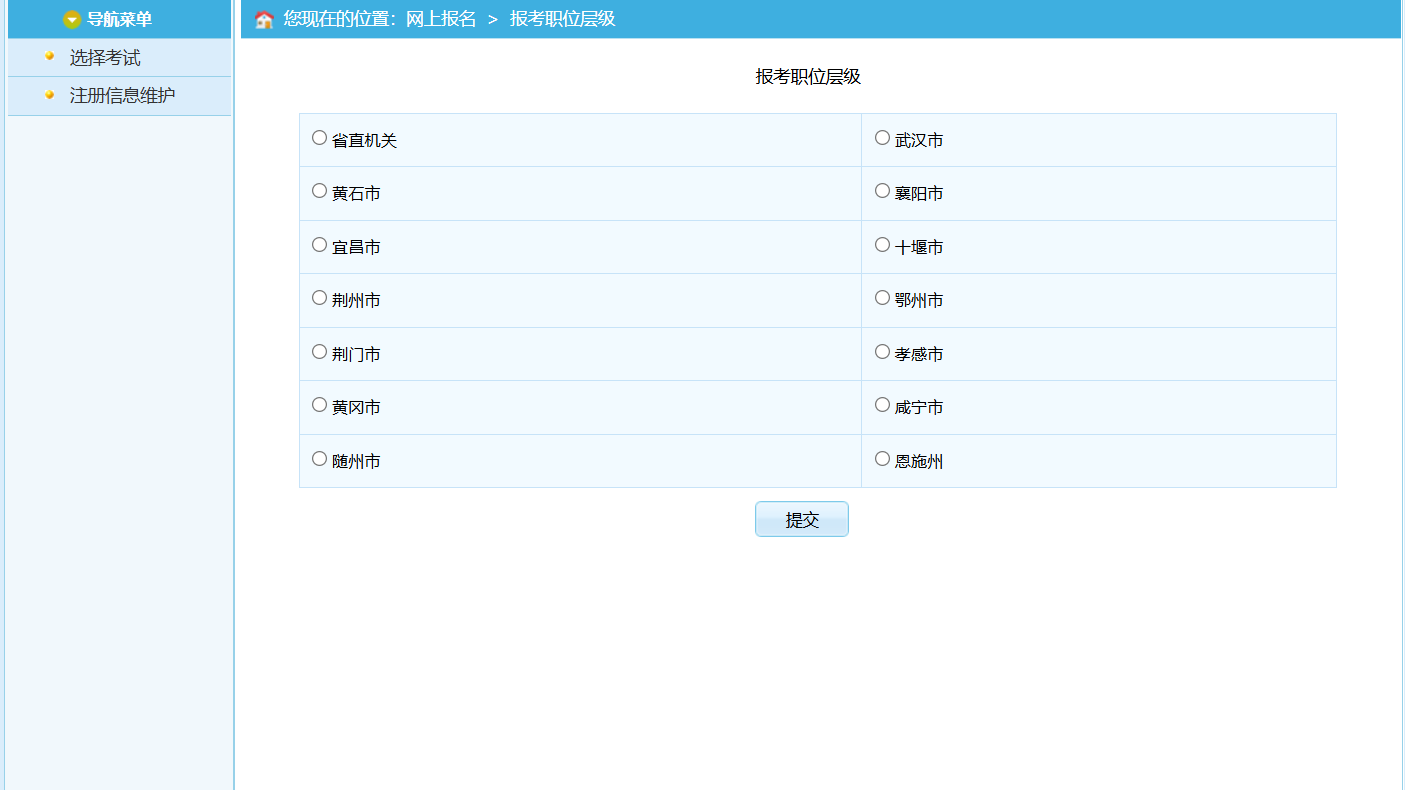Select 鄂州市 as position level
The width and height of the screenshot is (1405, 790).
click(x=882, y=298)
